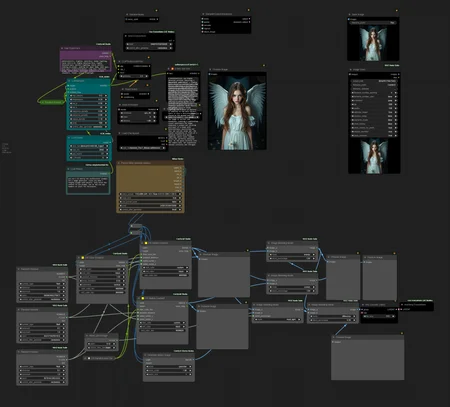The height and width of the screenshot is (407, 450).
Task: Select the green pill-shaped primitive node
Action: tap(52, 102)
